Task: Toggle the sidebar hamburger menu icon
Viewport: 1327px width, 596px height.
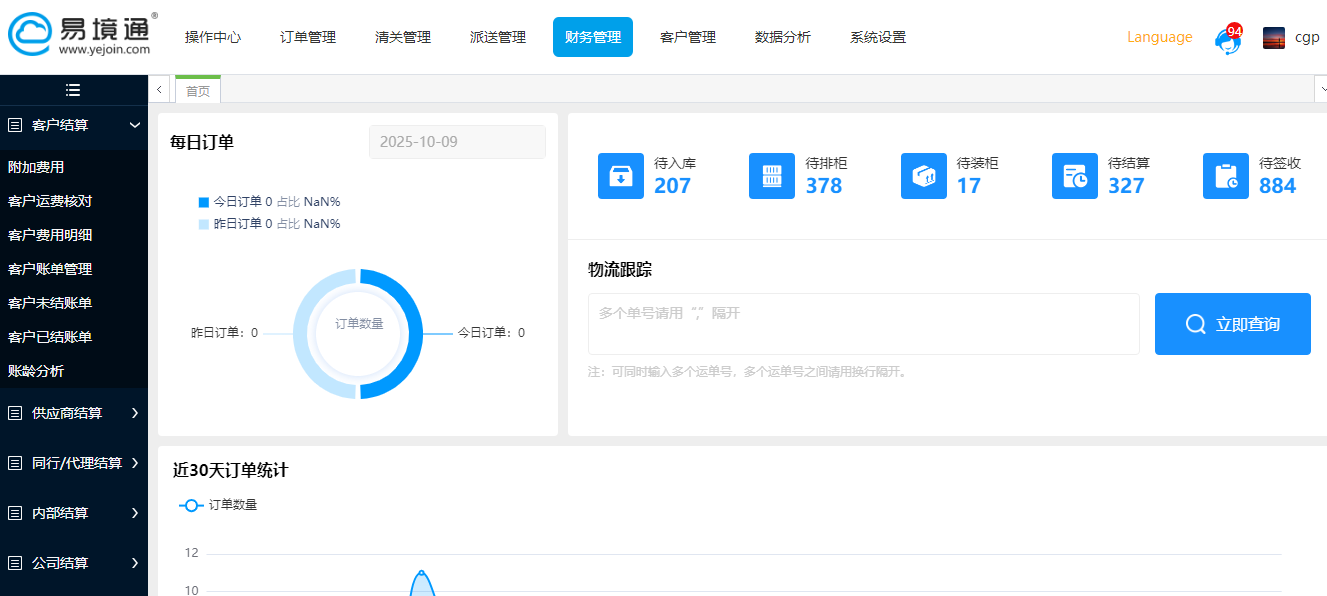Action: 73,90
